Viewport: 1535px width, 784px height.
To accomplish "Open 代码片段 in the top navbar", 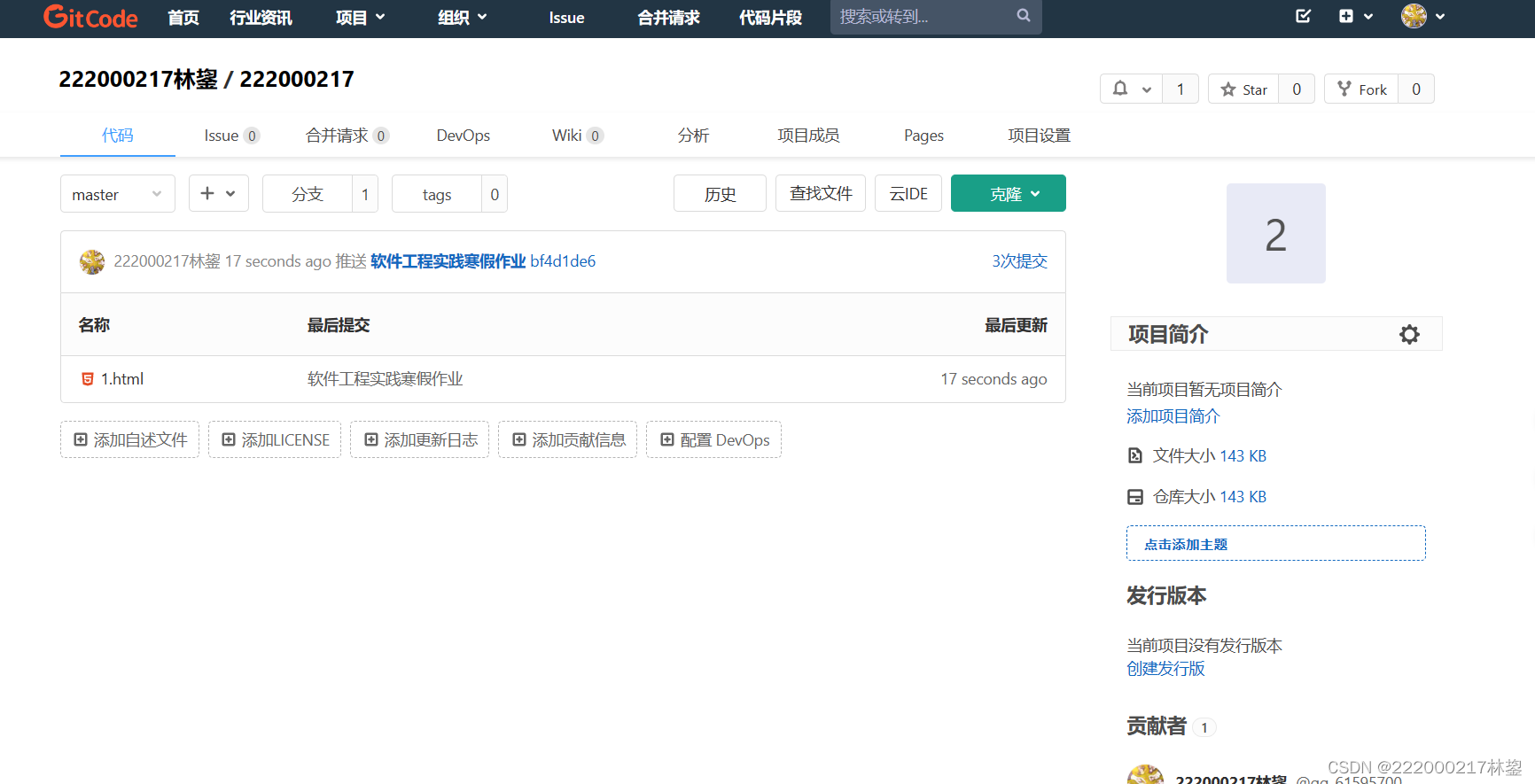I will [770, 18].
